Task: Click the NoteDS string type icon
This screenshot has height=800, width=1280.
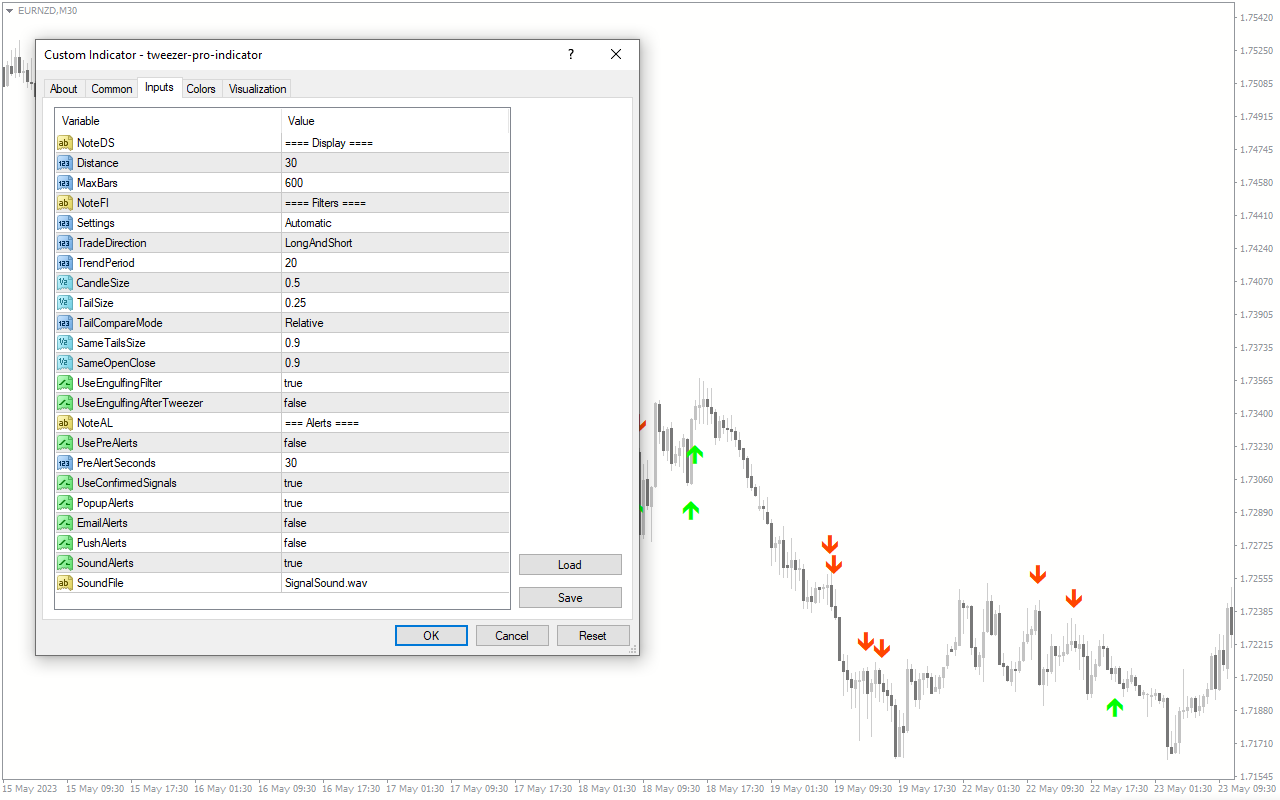Action: pos(65,143)
